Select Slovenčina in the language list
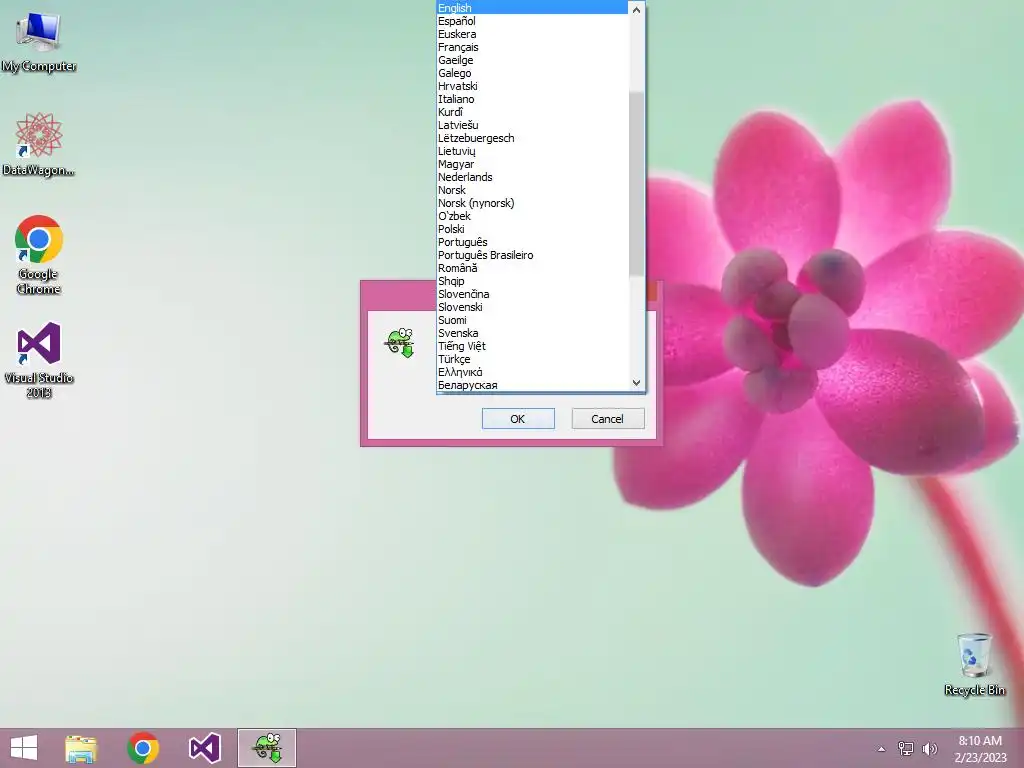The image size is (1024, 768). [x=532, y=294]
